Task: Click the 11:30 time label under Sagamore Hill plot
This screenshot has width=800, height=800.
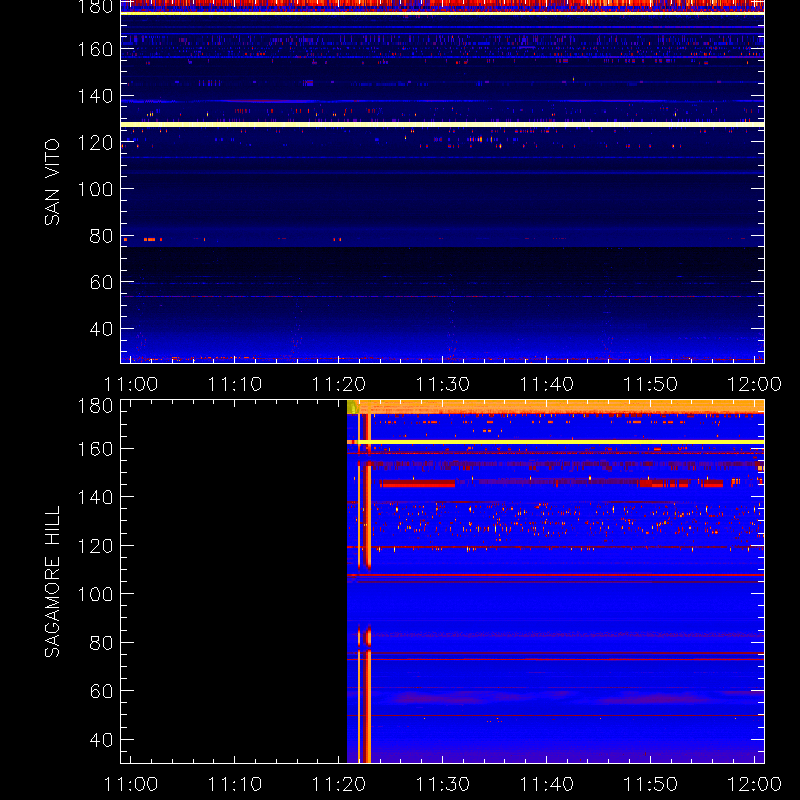Action: [x=443, y=784]
